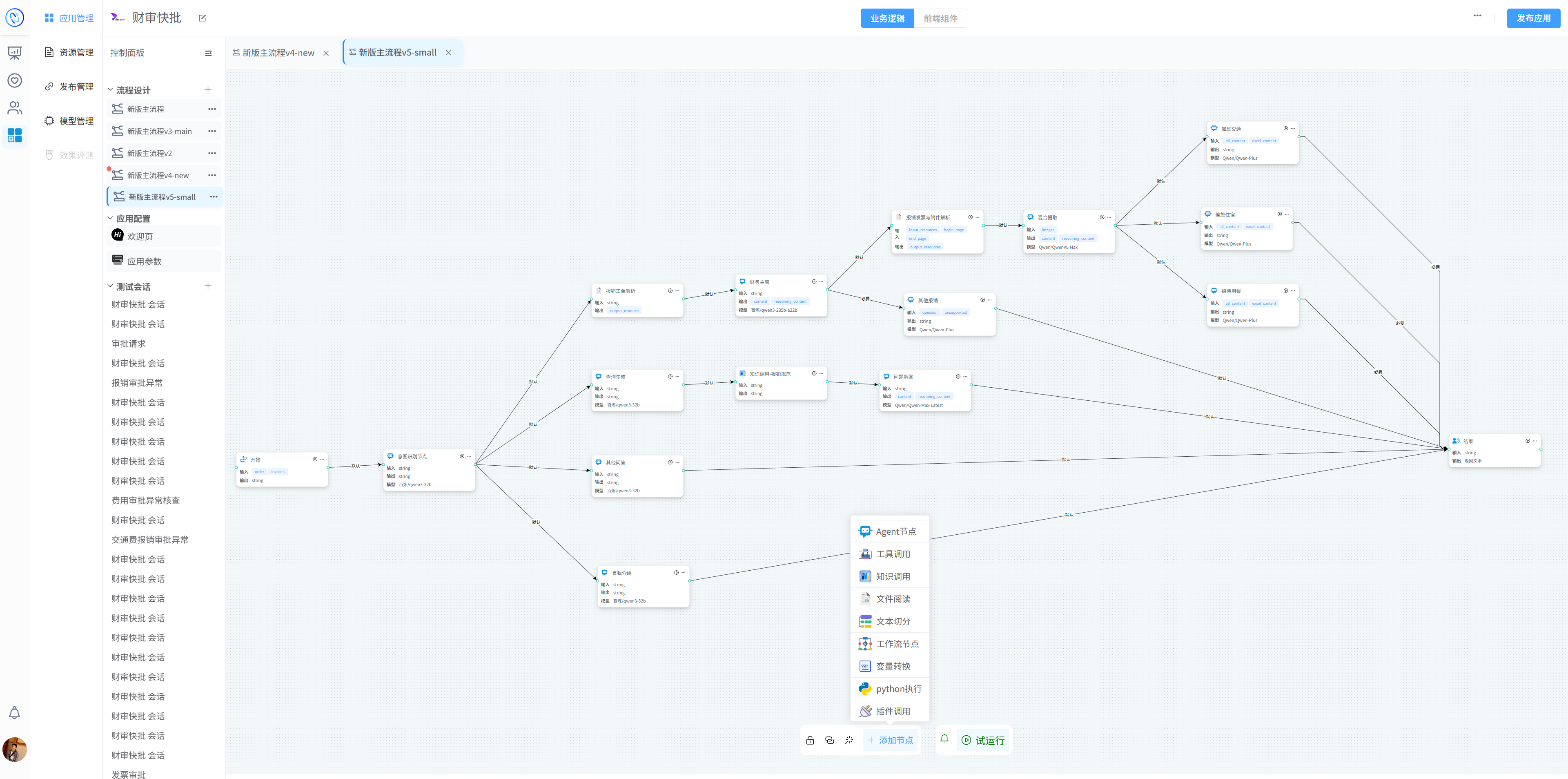The width and height of the screenshot is (1568, 779).
Task: Click the 试运行 trial run button
Action: coord(982,740)
